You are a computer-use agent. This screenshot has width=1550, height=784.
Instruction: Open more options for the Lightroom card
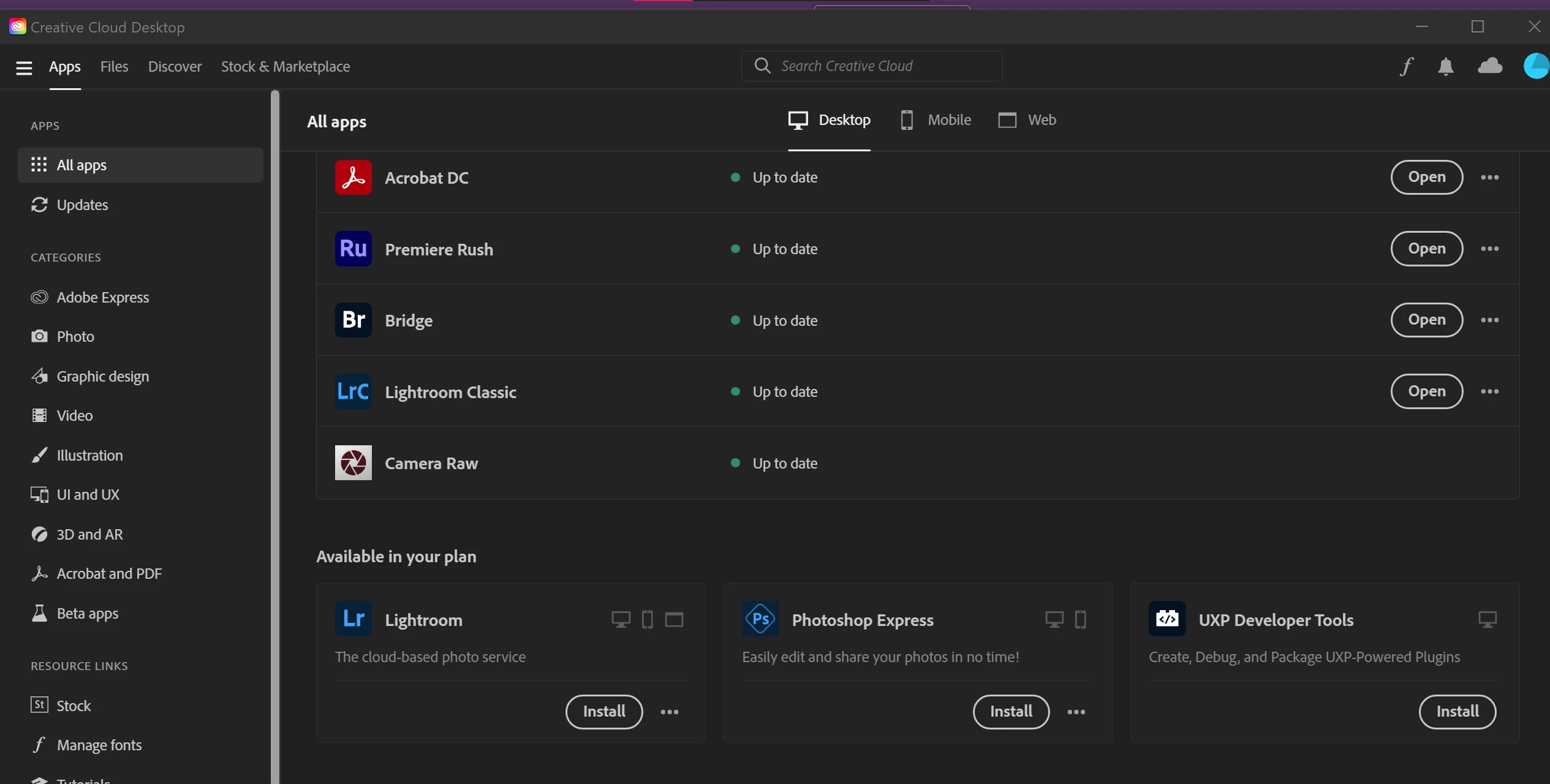pyautogui.click(x=670, y=712)
